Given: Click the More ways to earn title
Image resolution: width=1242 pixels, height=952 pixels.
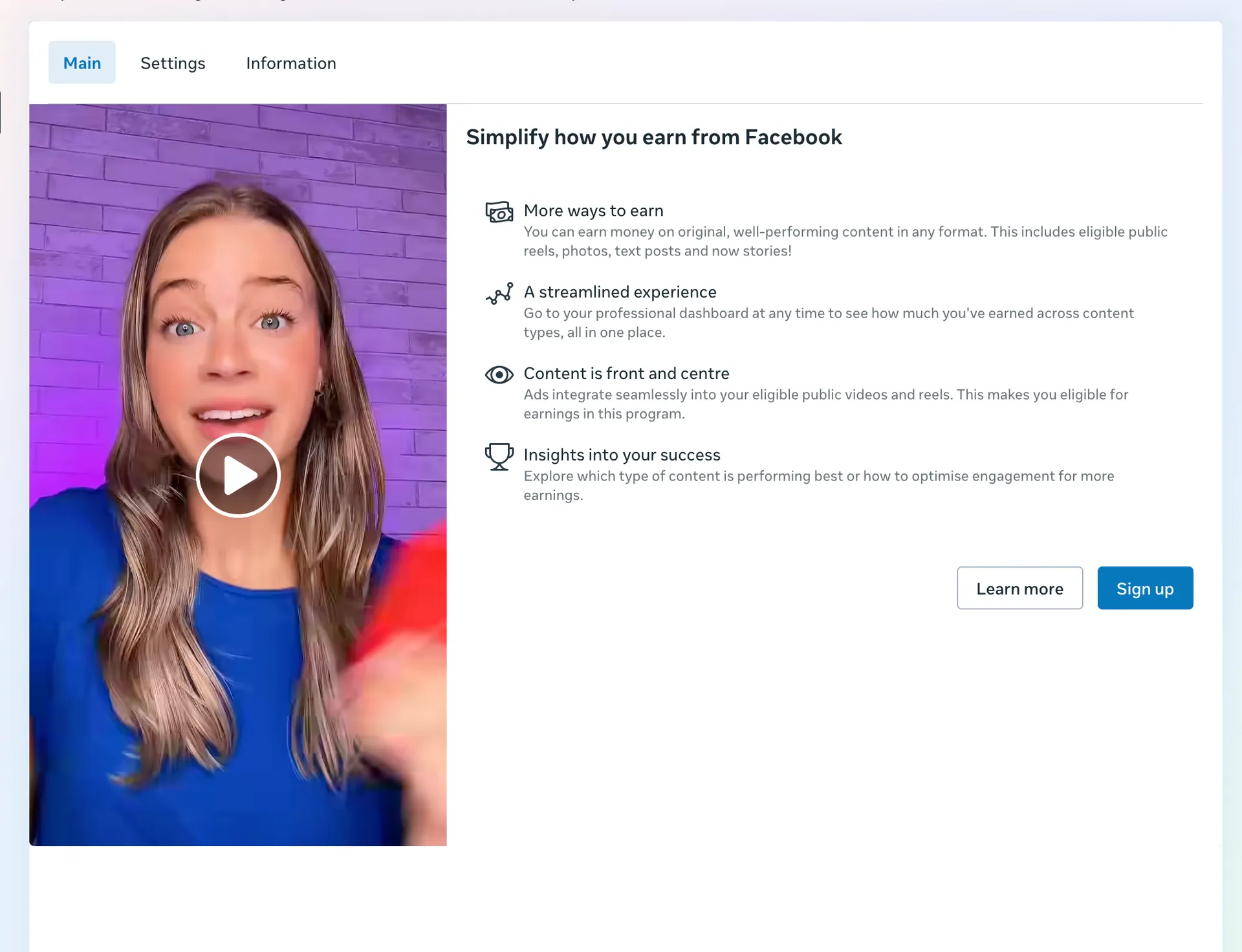Looking at the screenshot, I should click(x=594, y=210).
